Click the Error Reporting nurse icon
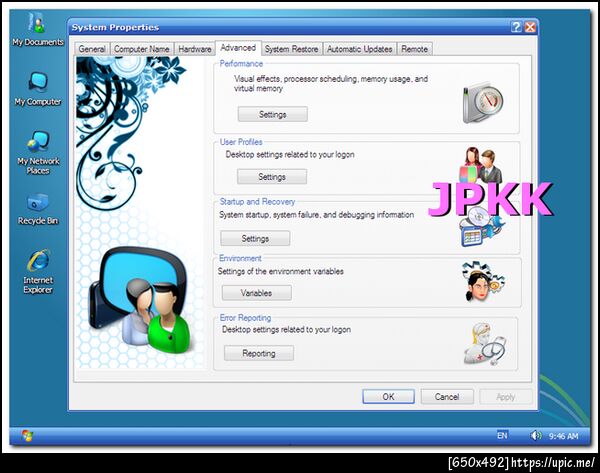The height and width of the screenshot is (473, 600). point(486,344)
